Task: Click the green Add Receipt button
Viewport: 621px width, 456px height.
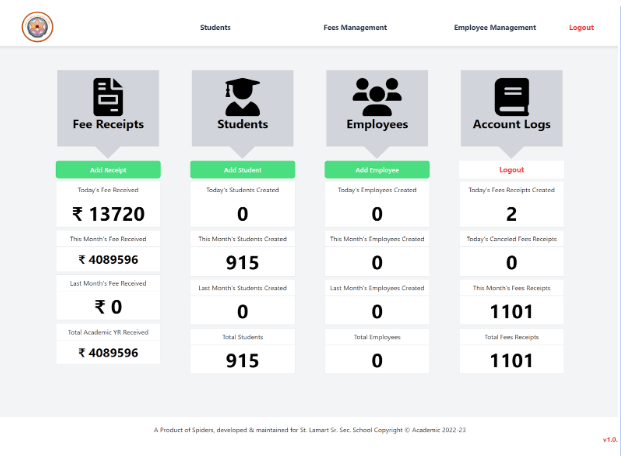Action: (x=108, y=170)
